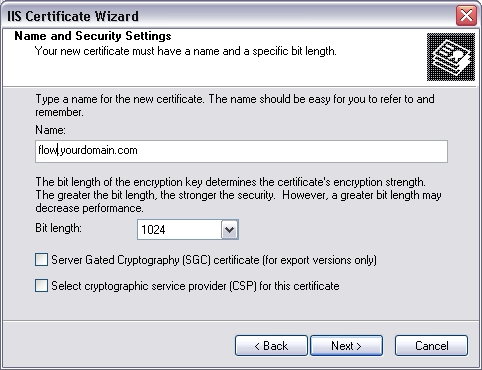Select the 1024 bit length value box
Screen dimensions: 482x370
coord(179,229)
